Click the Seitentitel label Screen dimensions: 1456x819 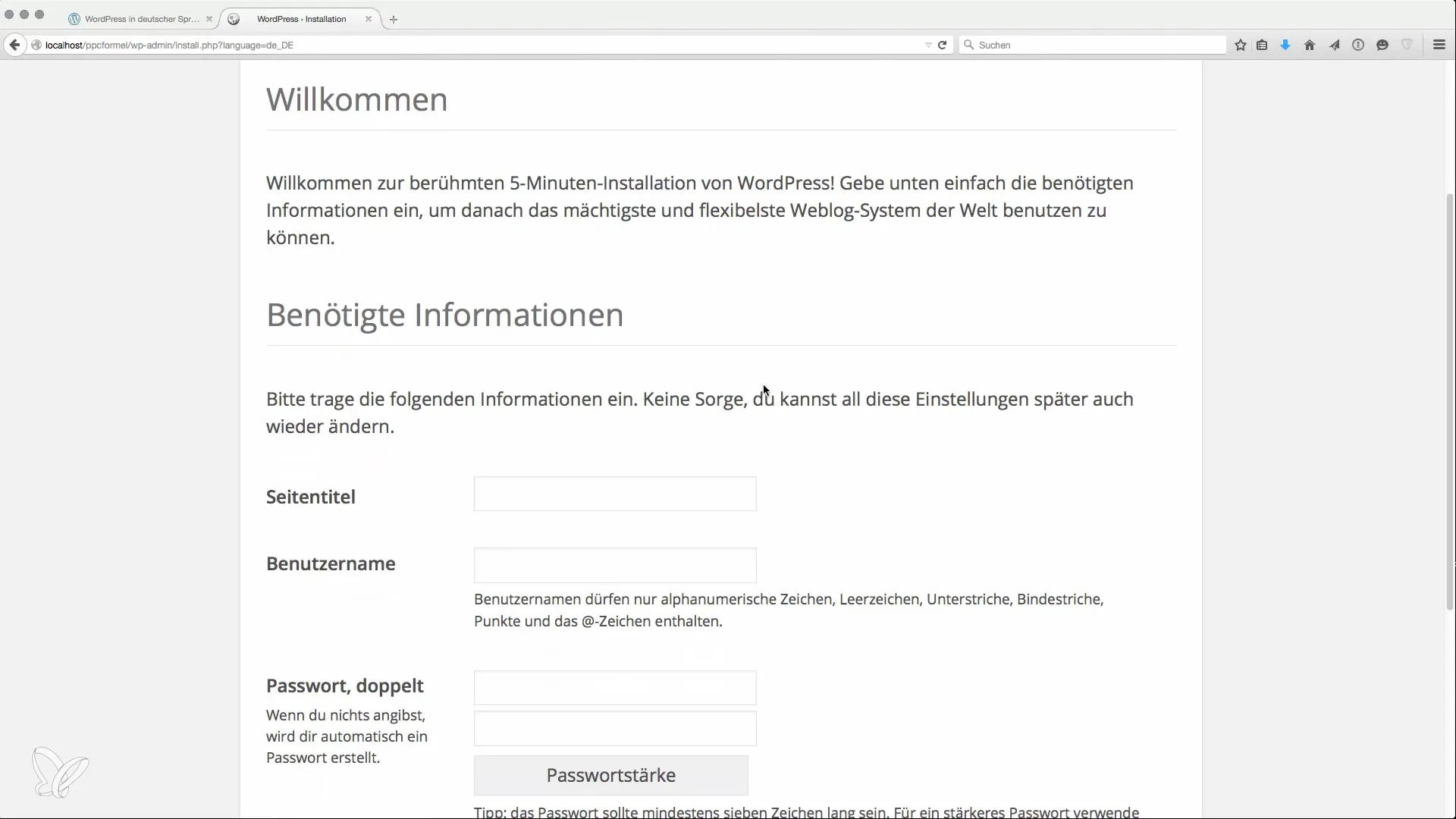click(x=311, y=497)
